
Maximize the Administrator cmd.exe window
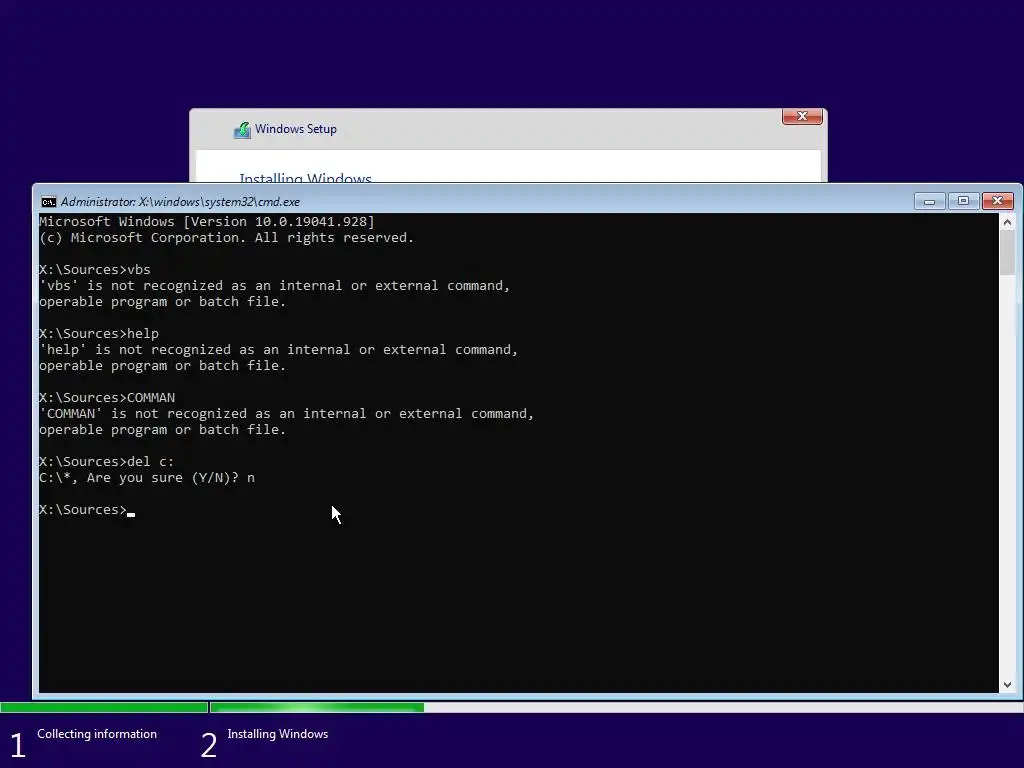(x=963, y=201)
